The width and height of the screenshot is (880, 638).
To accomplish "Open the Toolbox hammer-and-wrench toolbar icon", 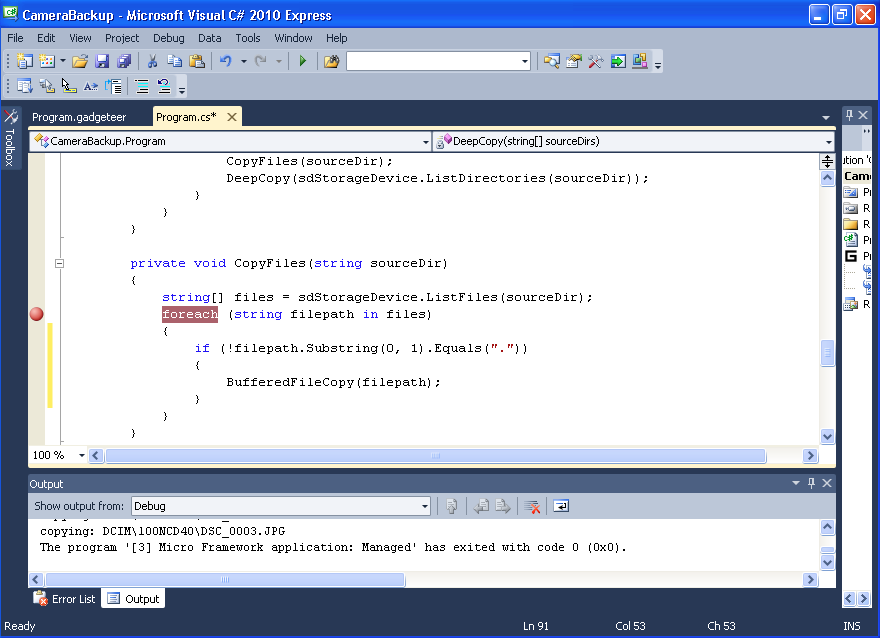I will 595,61.
